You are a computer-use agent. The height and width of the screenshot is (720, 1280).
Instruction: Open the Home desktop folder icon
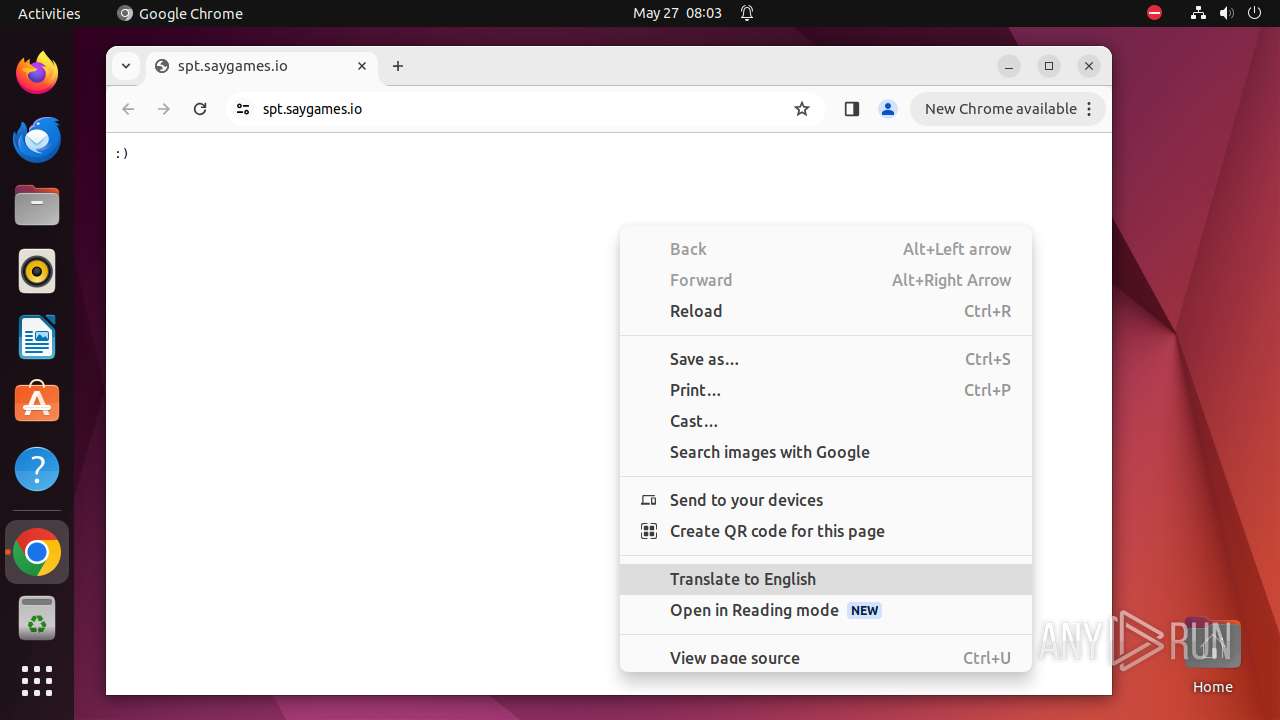(1212, 655)
